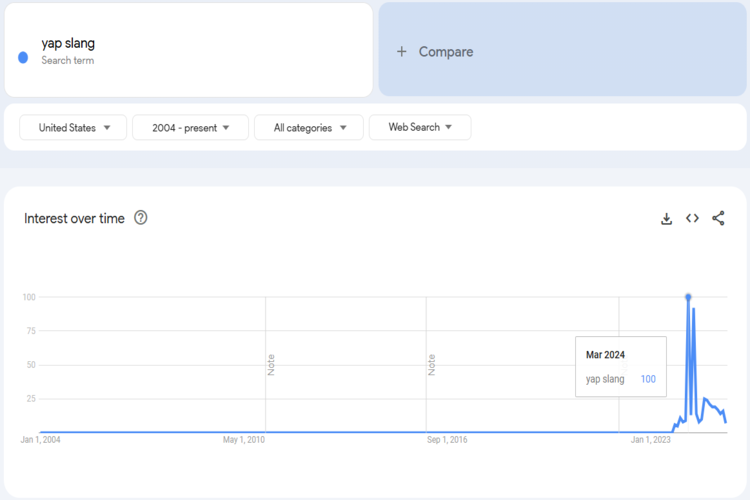Screen dimensions: 750x500
Task: Click the tooltip value 100
Action: point(648,379)
